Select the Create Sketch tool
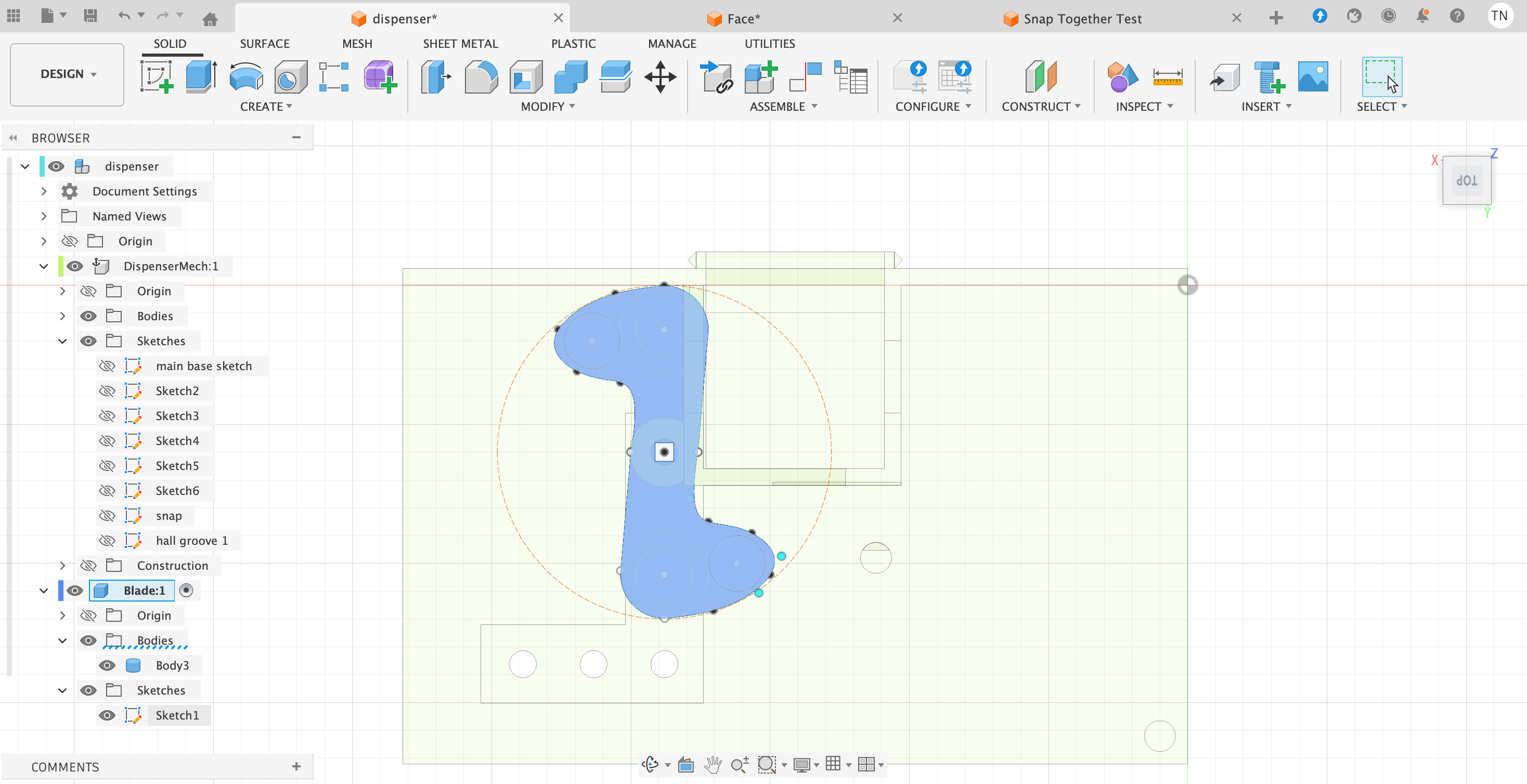Image resolution: width=1527 pixels, height=784 pixels. (x=157, y=77)
